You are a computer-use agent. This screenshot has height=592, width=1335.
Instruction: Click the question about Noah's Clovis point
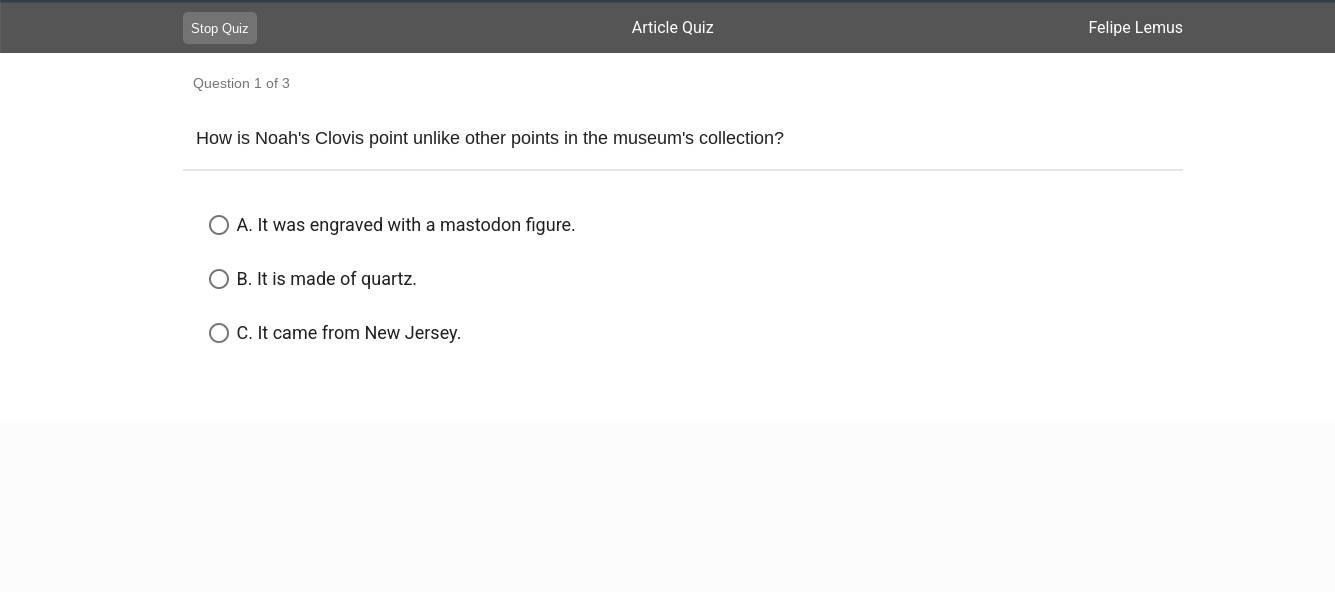pyautogui.click(x=489, y=138)
